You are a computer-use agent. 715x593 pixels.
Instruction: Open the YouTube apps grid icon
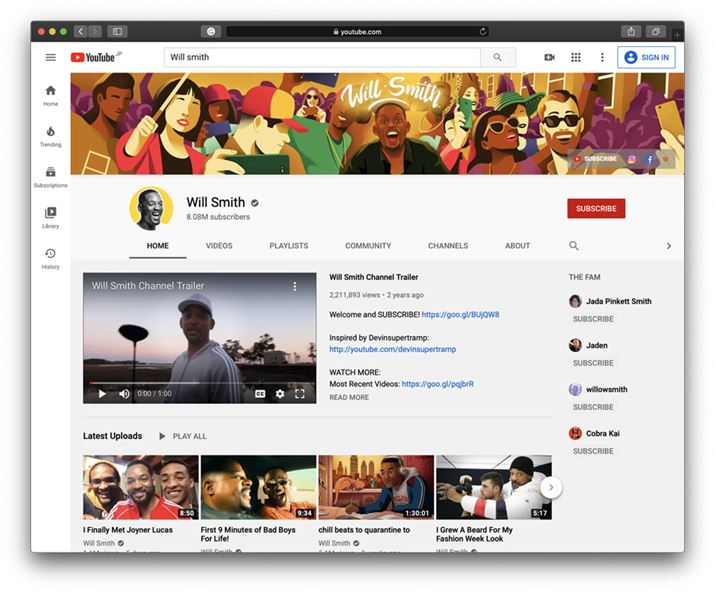click(576, 57)
